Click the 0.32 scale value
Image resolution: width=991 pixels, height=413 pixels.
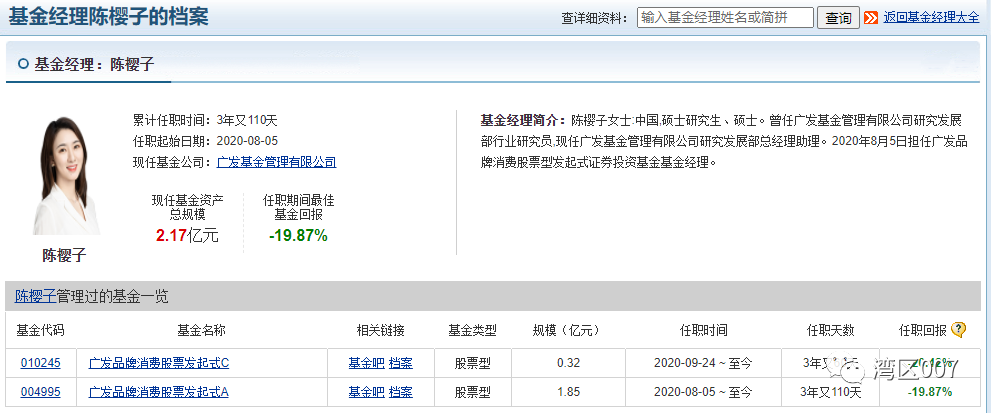[569, 363]
